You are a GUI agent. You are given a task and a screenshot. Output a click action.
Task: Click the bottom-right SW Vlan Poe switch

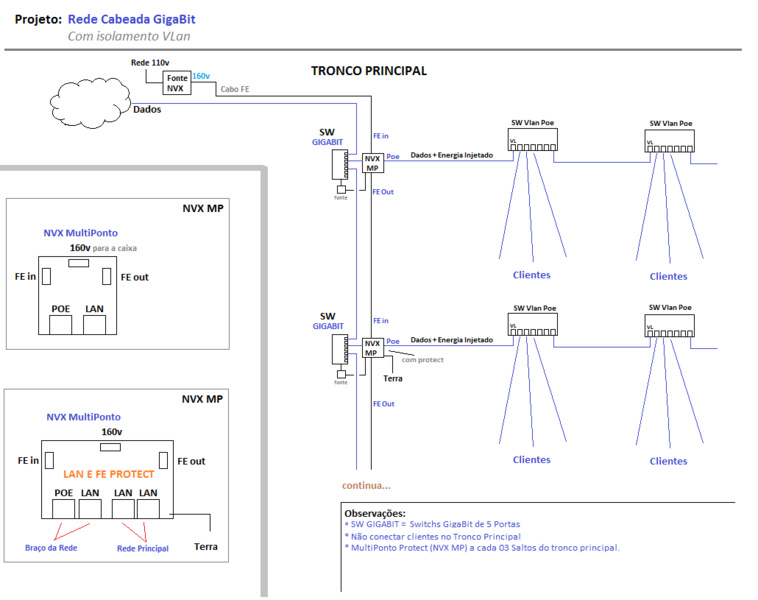coord(670,325)
